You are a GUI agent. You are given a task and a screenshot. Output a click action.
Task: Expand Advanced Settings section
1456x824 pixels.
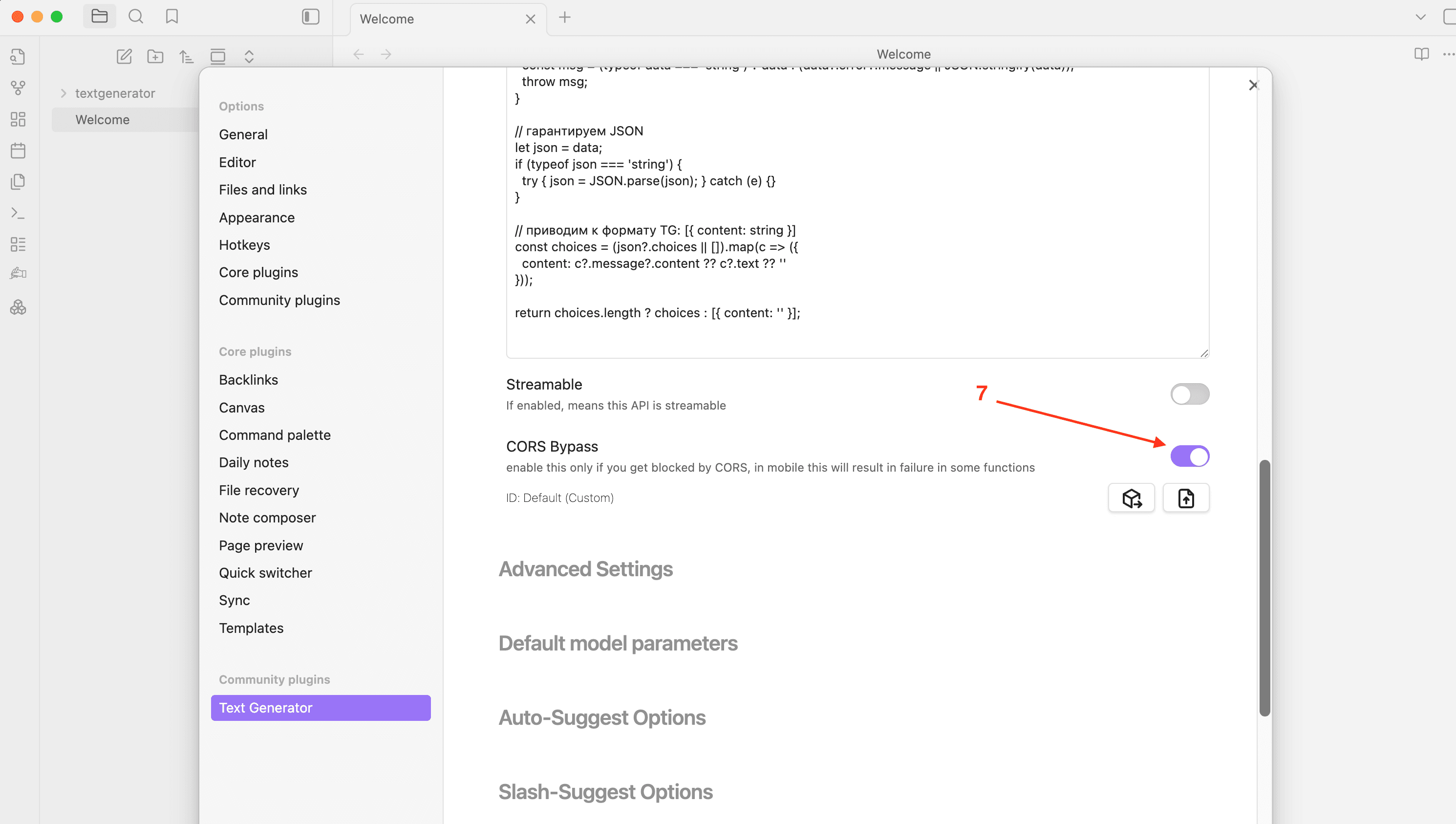(x=585, y=569)
